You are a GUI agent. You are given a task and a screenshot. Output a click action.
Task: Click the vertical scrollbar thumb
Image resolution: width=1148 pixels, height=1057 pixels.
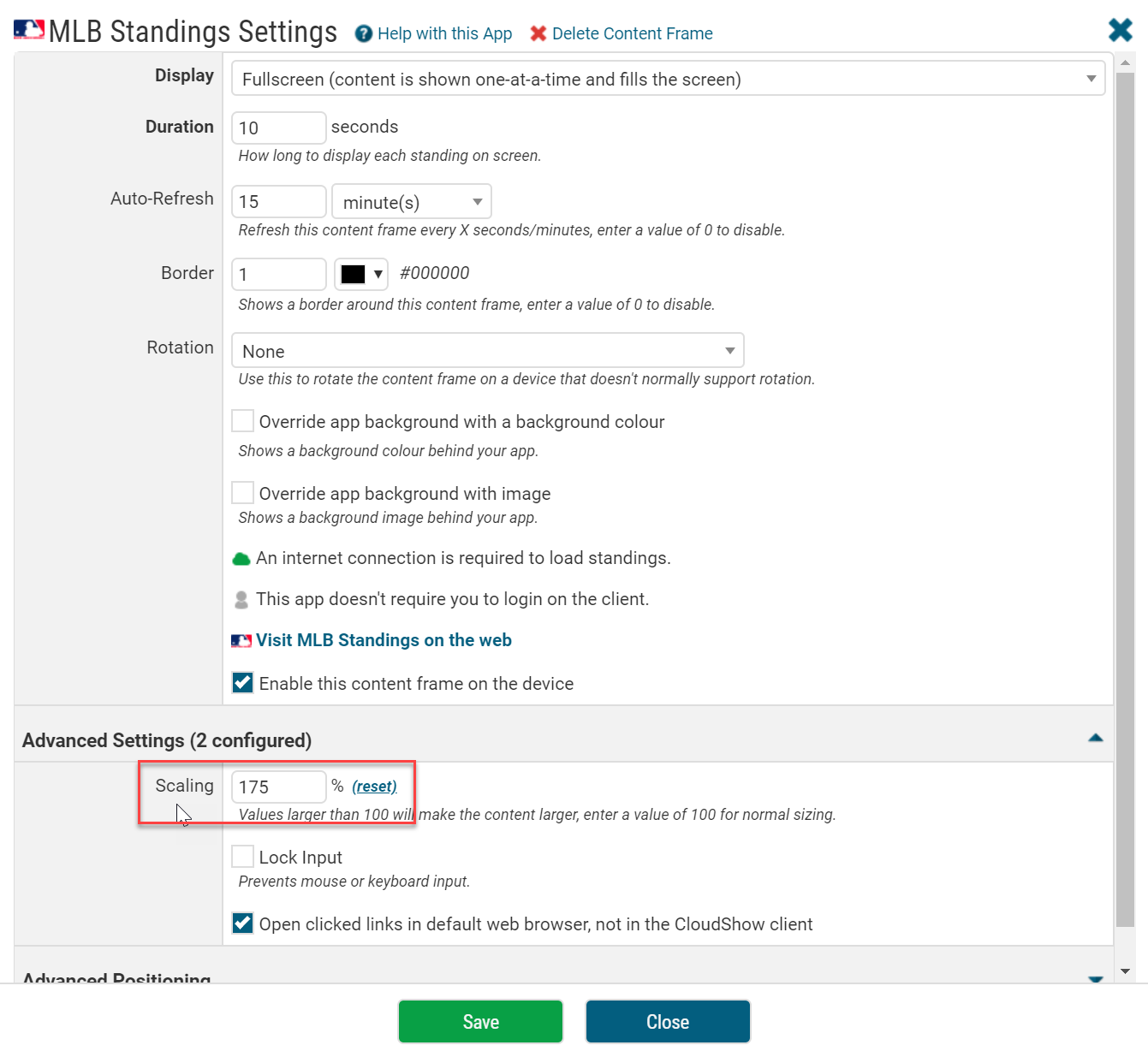pos(1126,500)
